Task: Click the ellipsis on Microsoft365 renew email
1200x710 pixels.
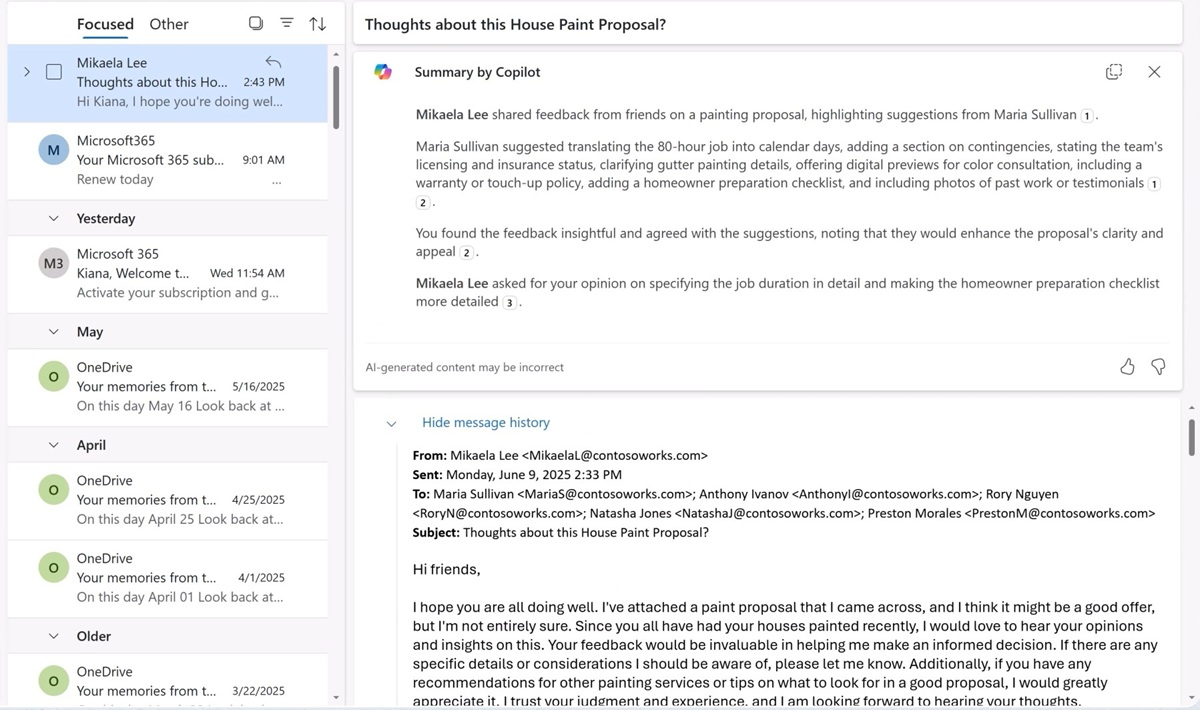Action: [x=277, y=181]
